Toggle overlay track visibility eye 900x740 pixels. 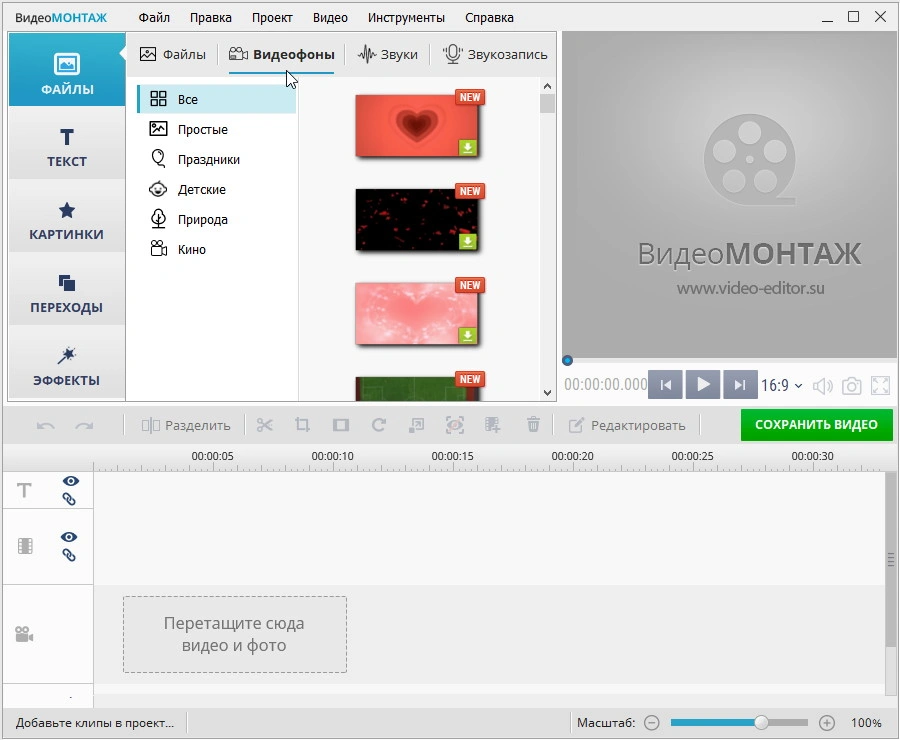click(x=69, y=537)
